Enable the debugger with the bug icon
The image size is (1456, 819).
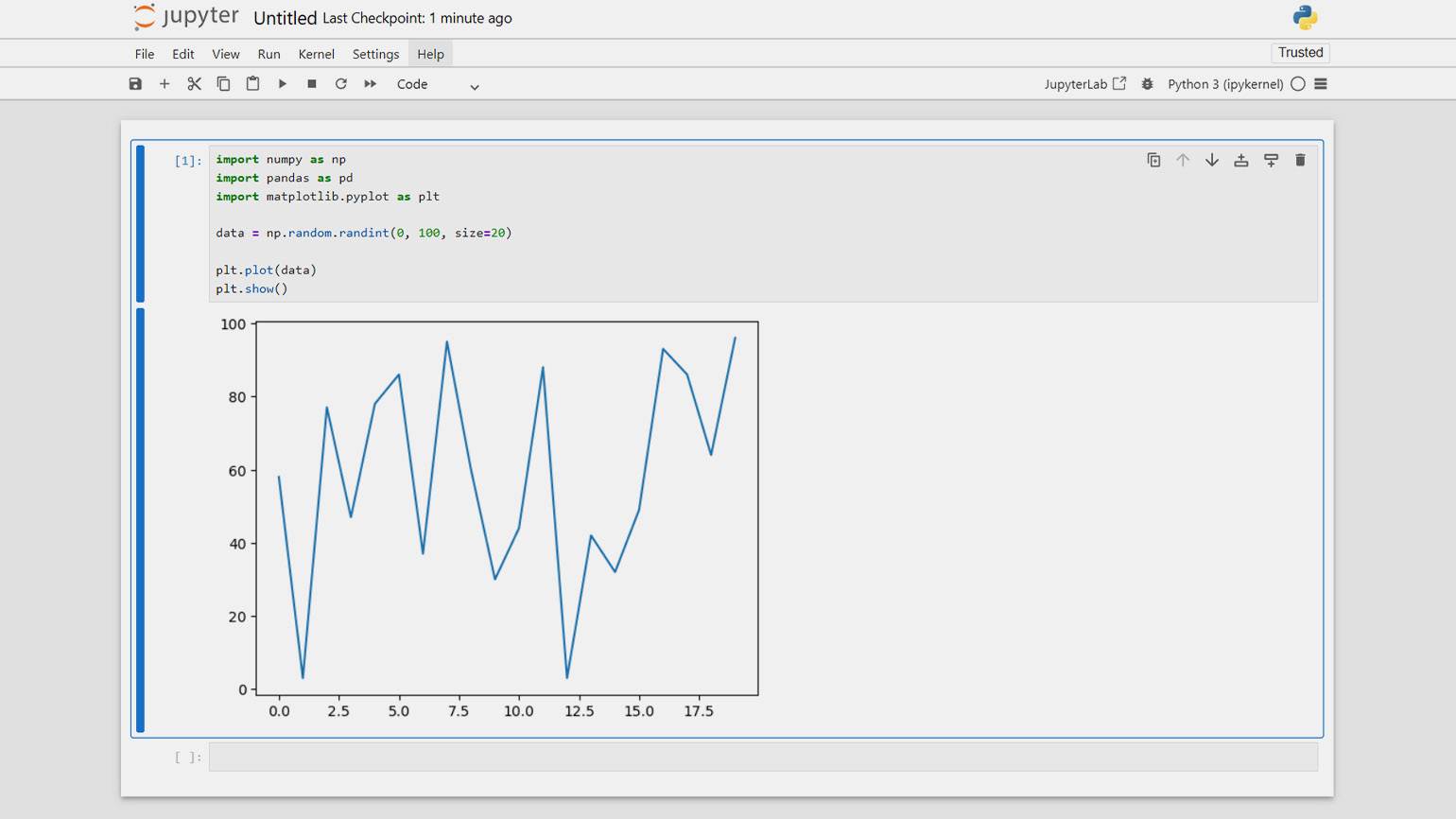[1147, 84]
